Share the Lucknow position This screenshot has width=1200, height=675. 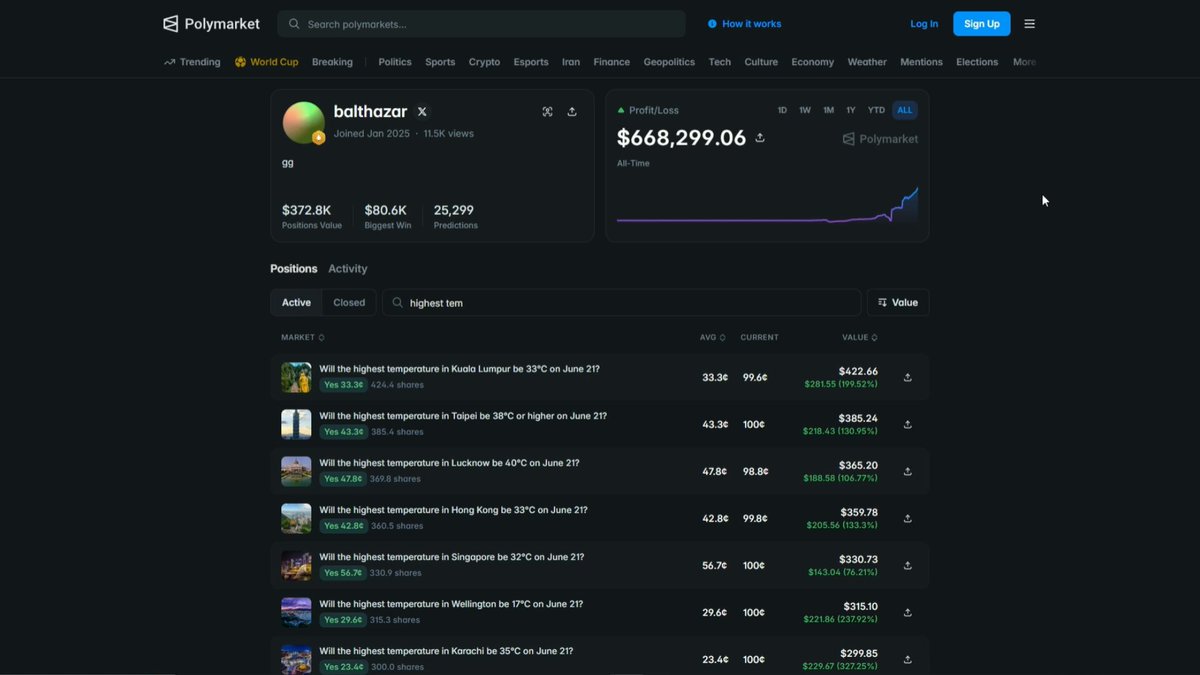908,472
